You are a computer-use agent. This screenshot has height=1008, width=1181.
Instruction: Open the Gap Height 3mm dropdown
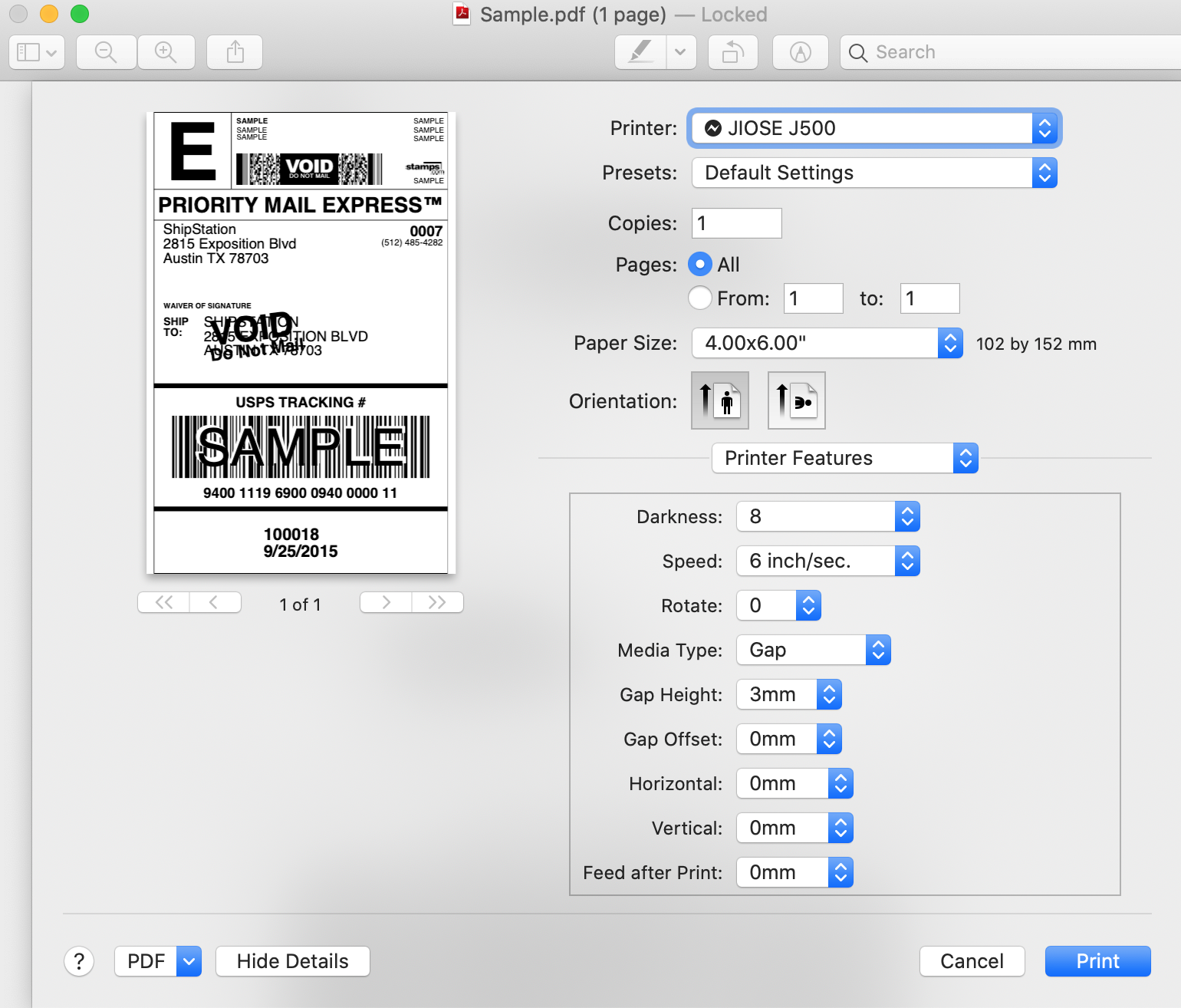[x=789, y=694]
